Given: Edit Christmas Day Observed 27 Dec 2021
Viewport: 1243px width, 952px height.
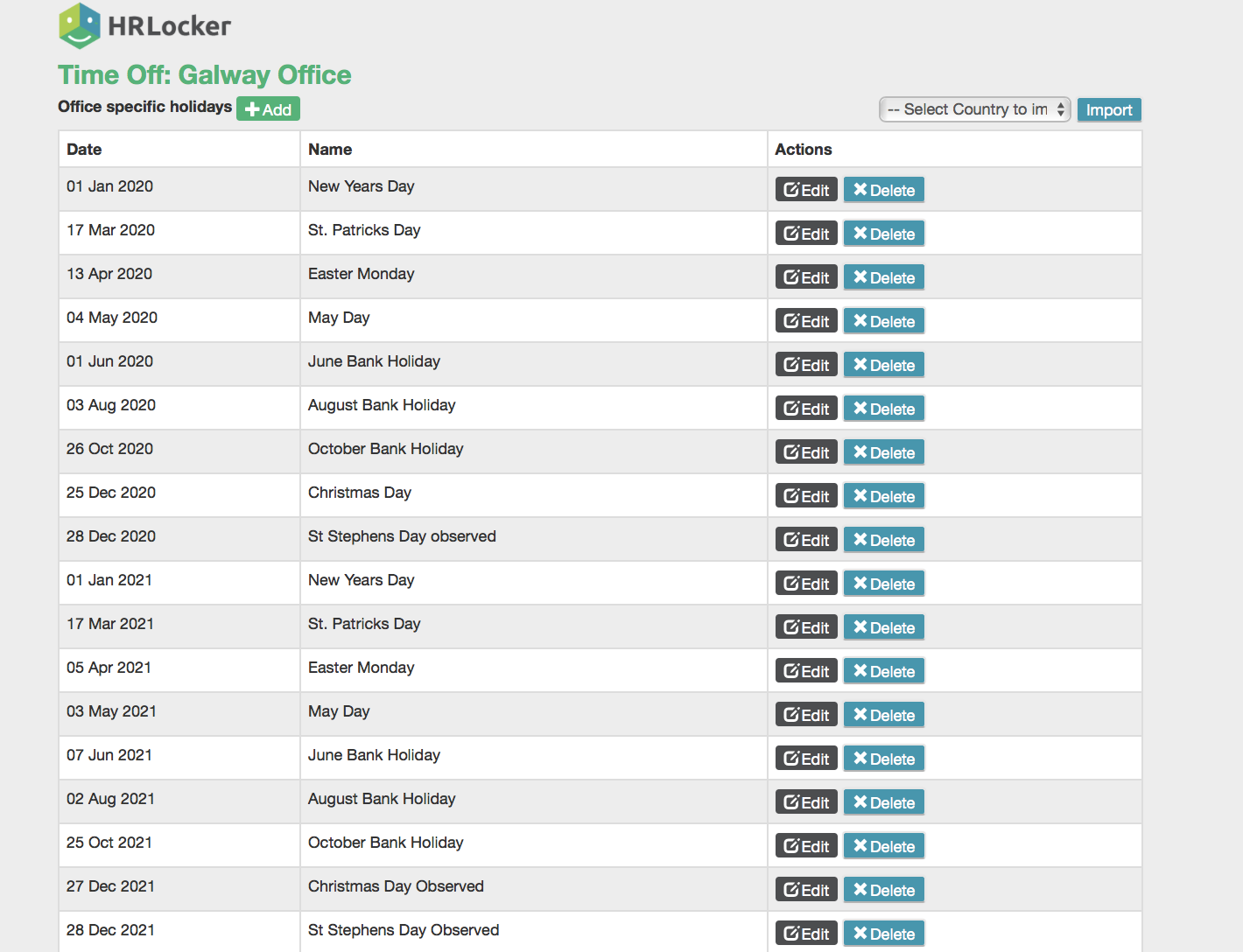Looking at the screenshot, I should [806, 890].
